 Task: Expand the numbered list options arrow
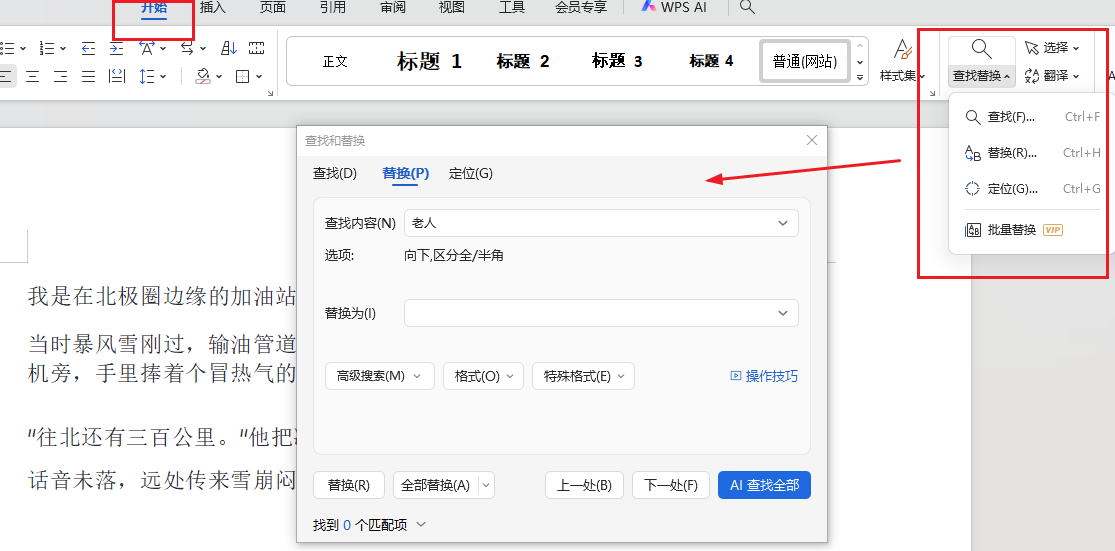click(63, 48)
